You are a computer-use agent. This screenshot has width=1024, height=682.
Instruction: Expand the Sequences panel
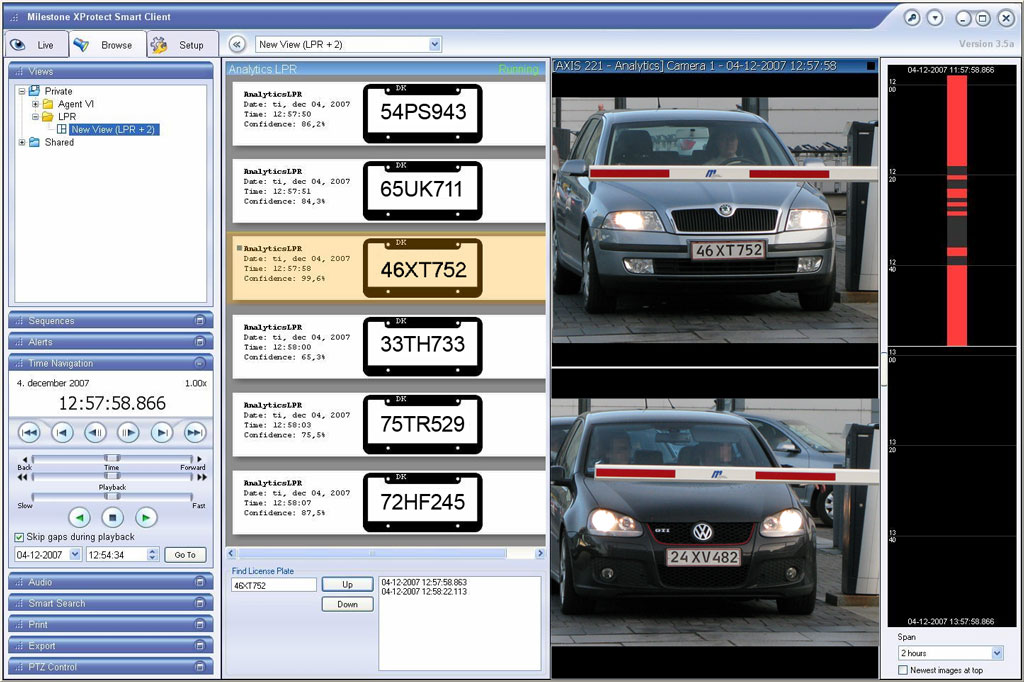pos(200,321)
